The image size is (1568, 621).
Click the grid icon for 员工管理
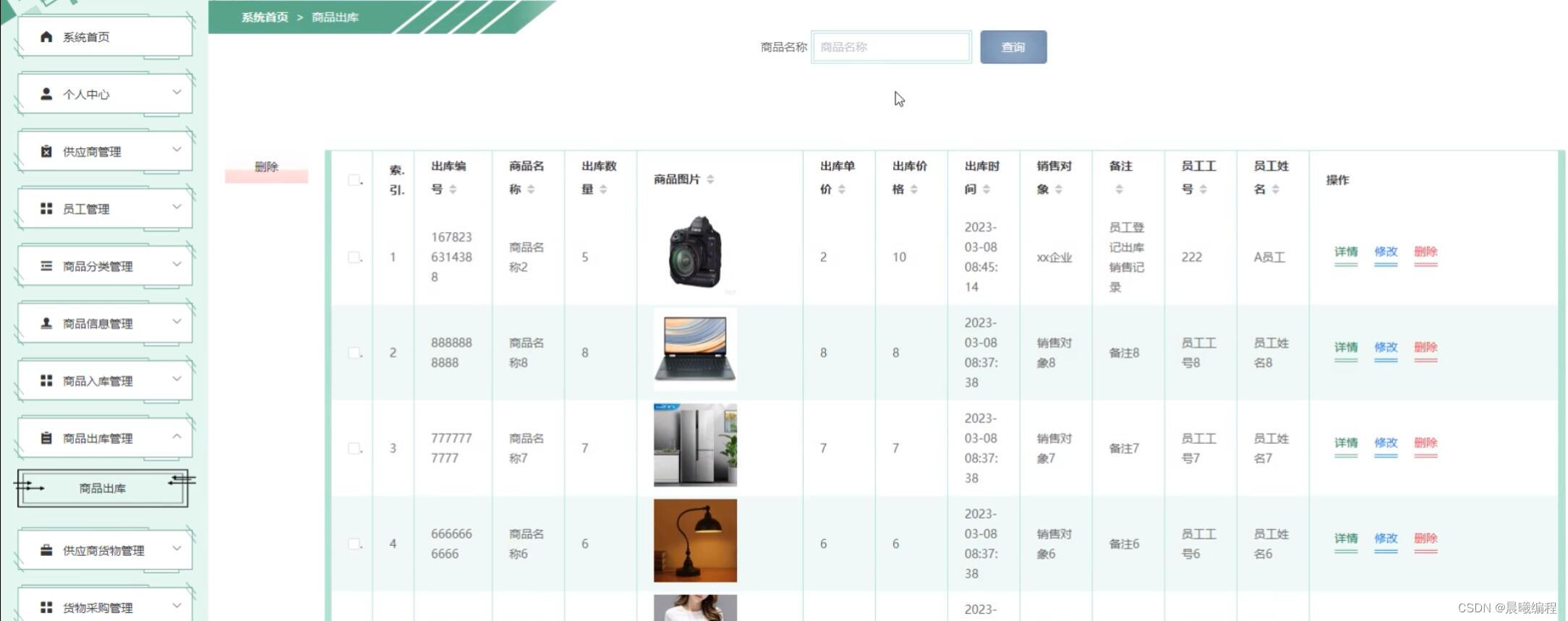point(46,208)
